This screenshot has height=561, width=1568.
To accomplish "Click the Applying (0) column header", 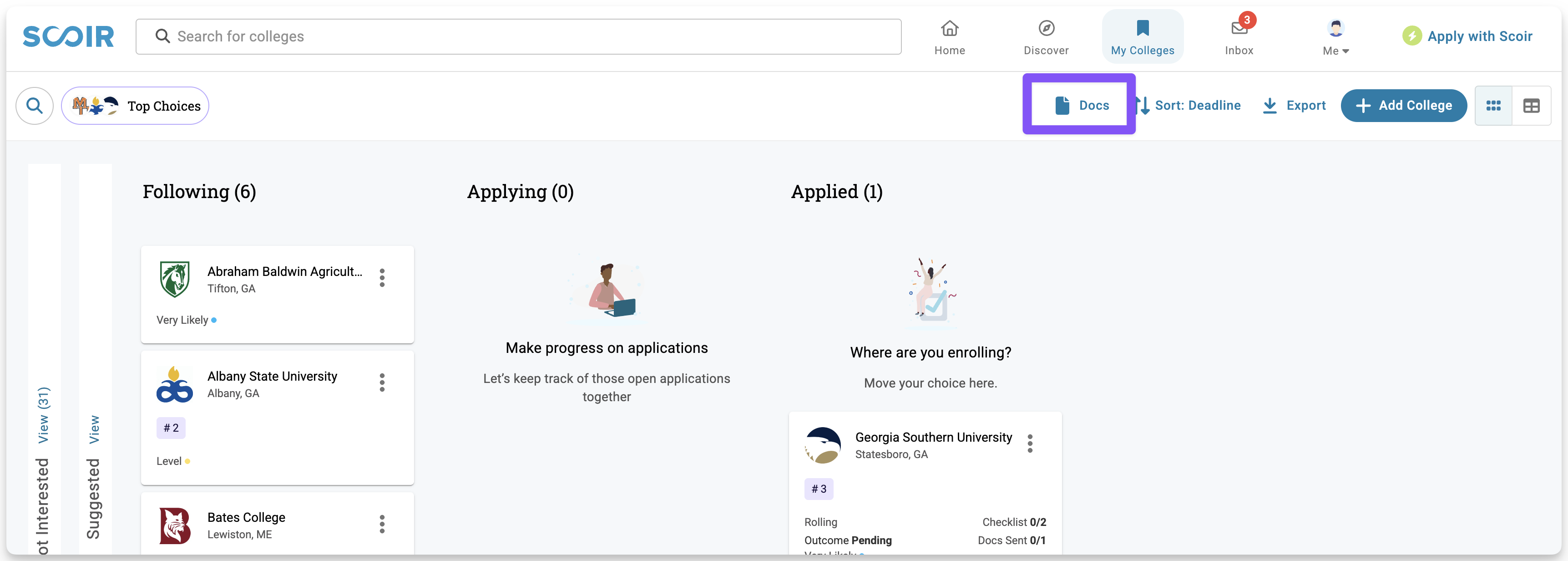I will click(x=521, y=192).
